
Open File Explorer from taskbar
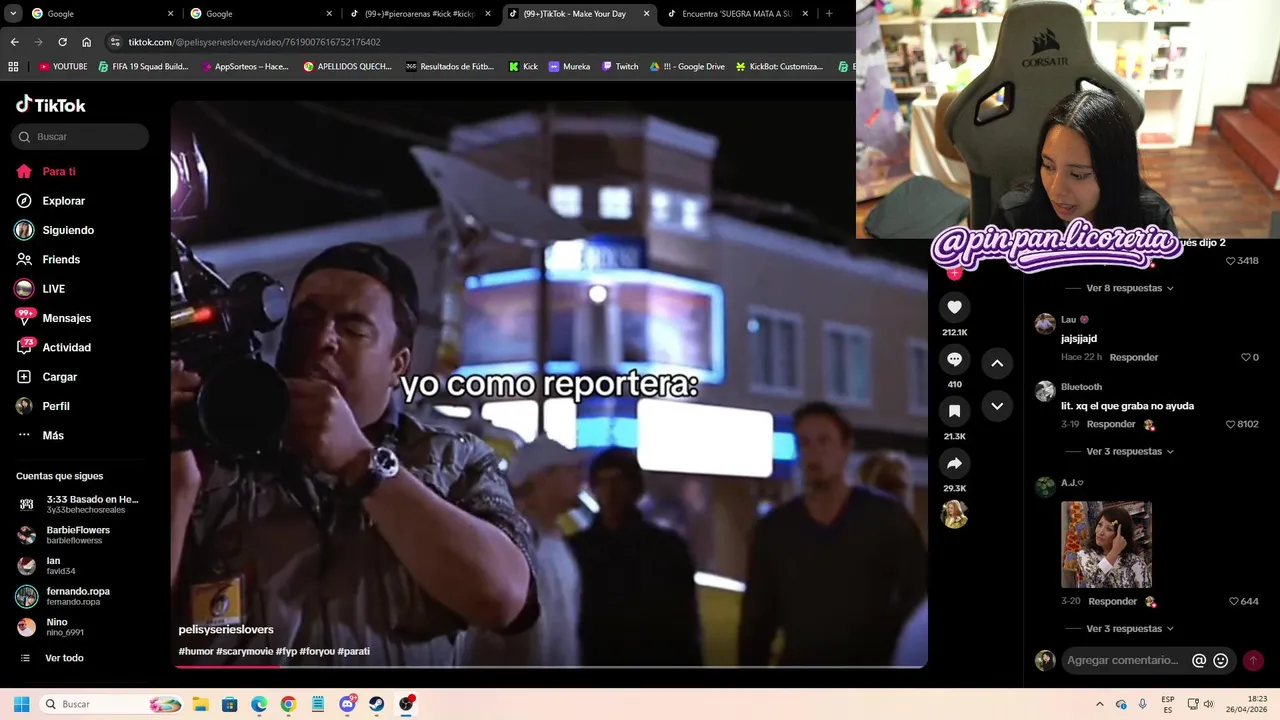[200, 704]
